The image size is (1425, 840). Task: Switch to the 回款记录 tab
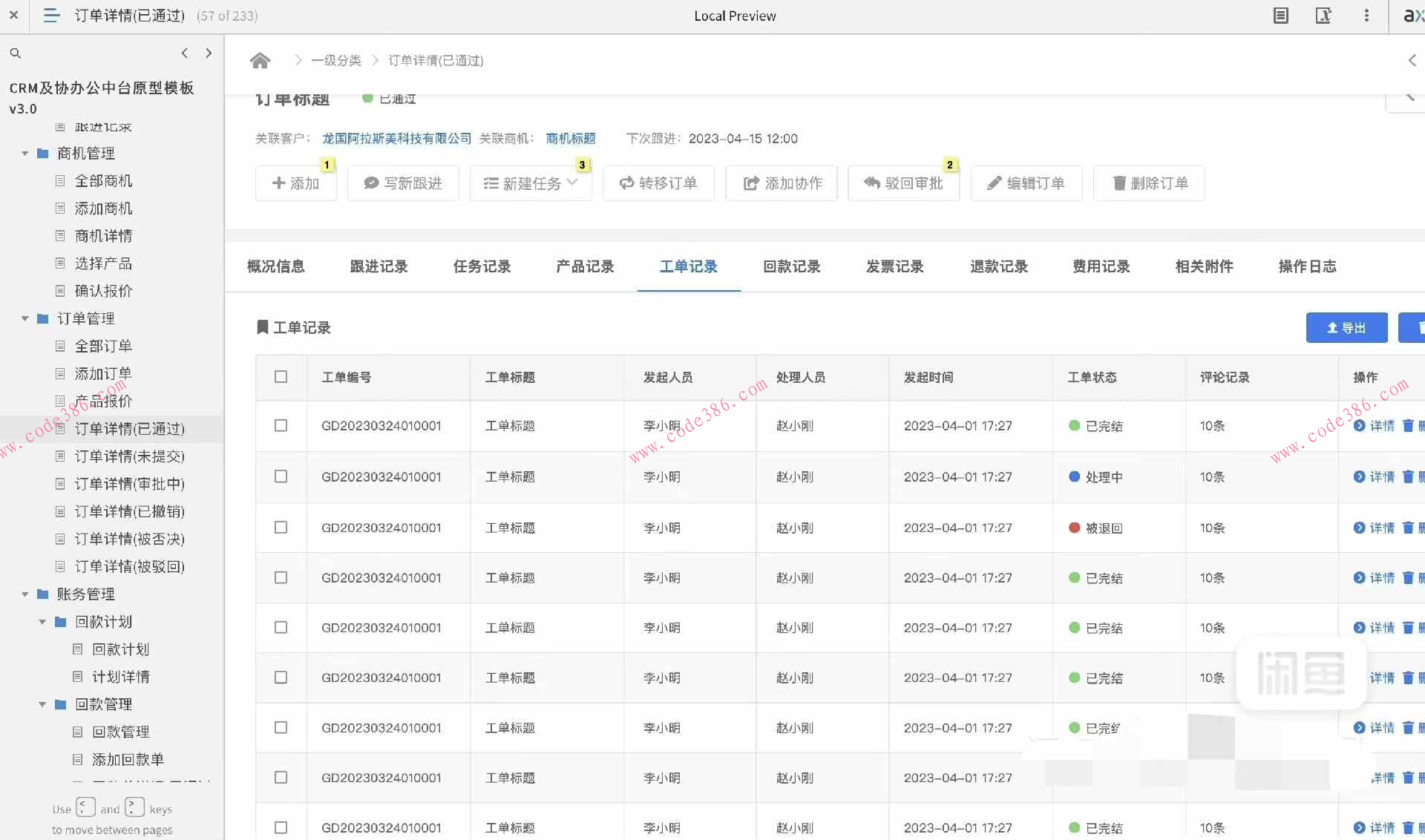tap(791, 266)
